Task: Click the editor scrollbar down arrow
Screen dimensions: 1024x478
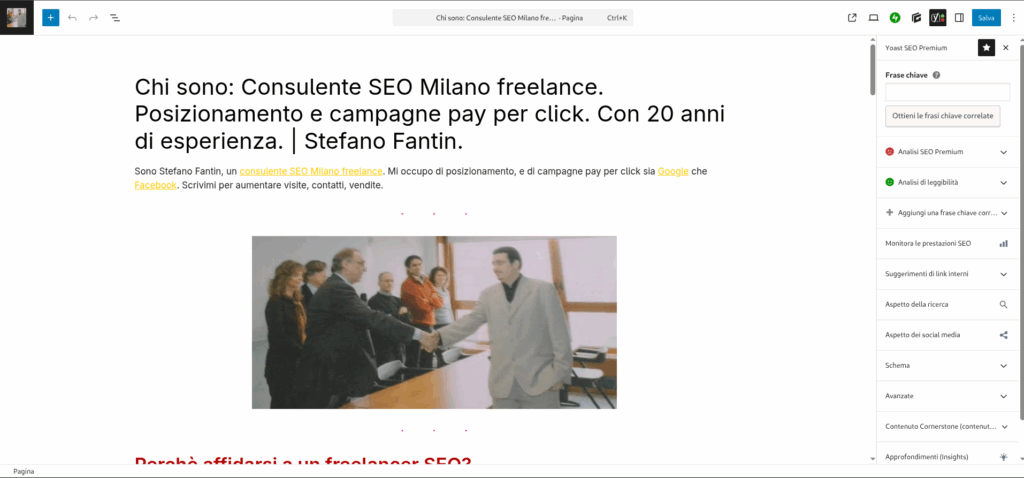Action: coord(872,459)
